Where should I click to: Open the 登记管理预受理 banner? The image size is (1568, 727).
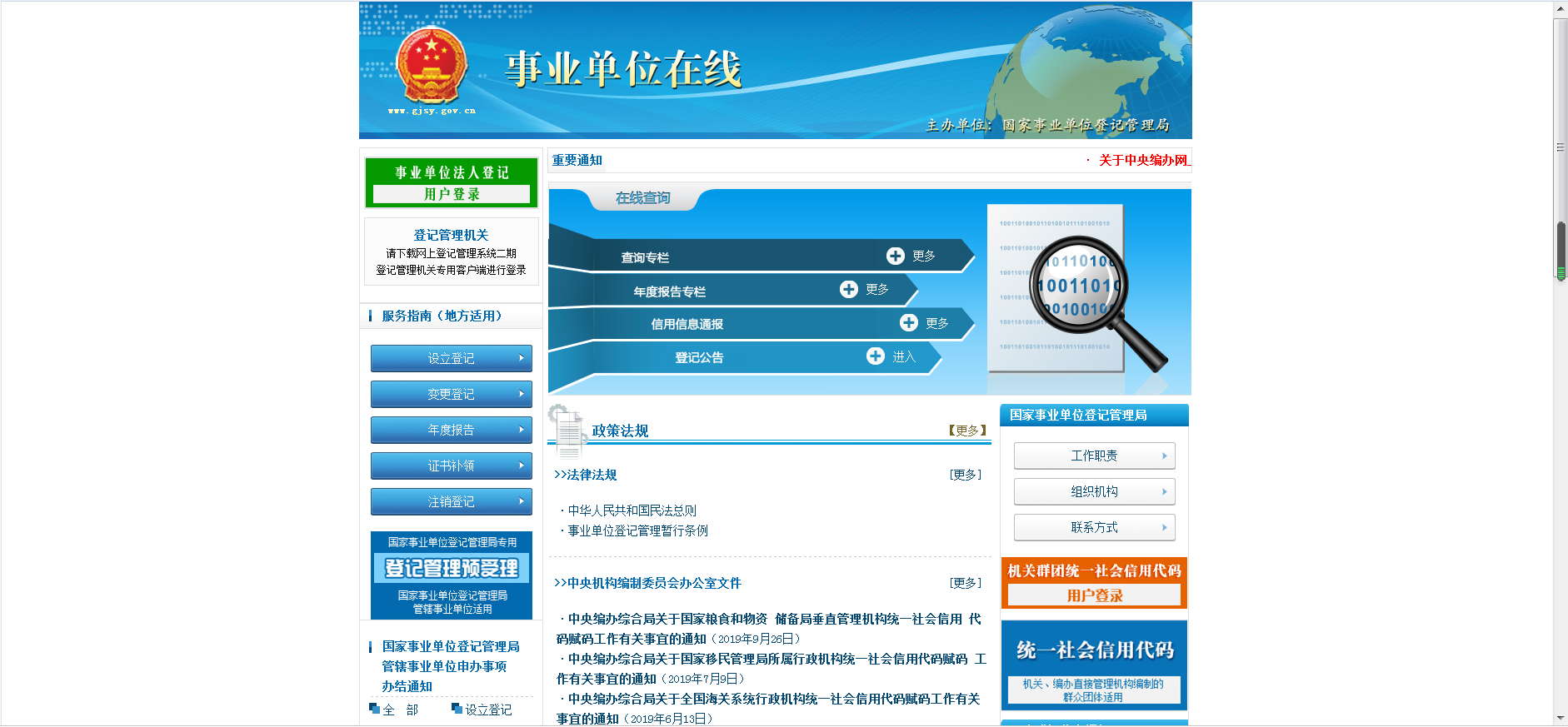tap(452, 575)
